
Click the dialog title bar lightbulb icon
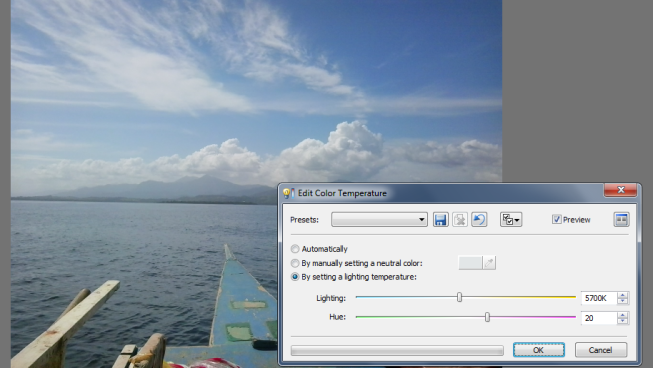tap(289, 193)
